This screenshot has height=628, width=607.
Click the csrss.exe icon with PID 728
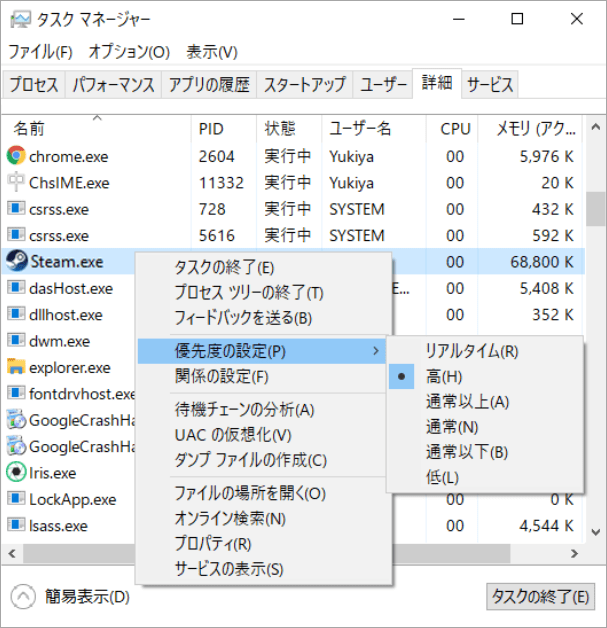point(16,208)
